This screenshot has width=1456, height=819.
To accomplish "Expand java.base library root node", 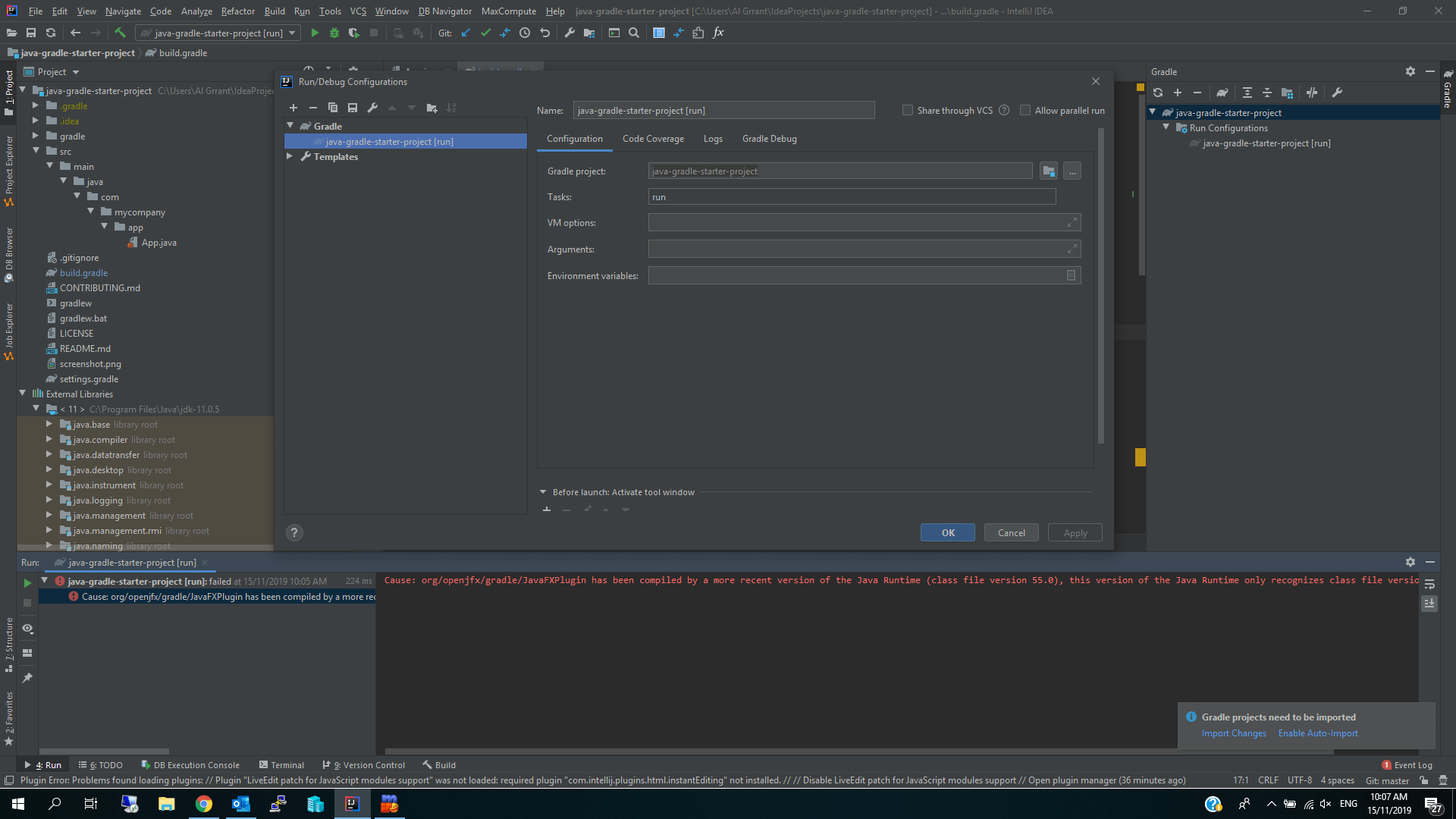I will tap(49, 424).
